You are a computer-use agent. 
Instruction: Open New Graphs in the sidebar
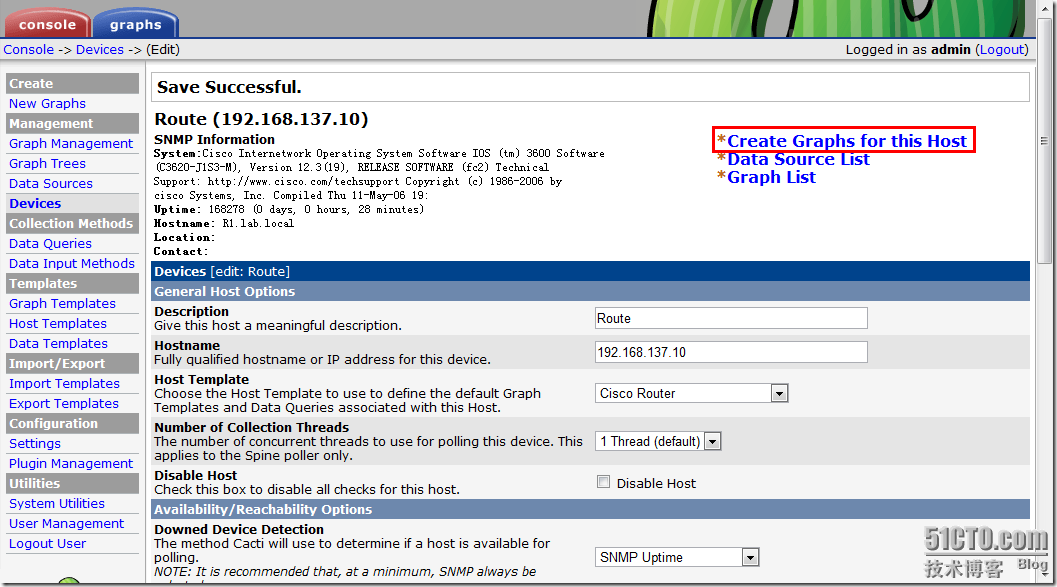(x=47, y=104)
